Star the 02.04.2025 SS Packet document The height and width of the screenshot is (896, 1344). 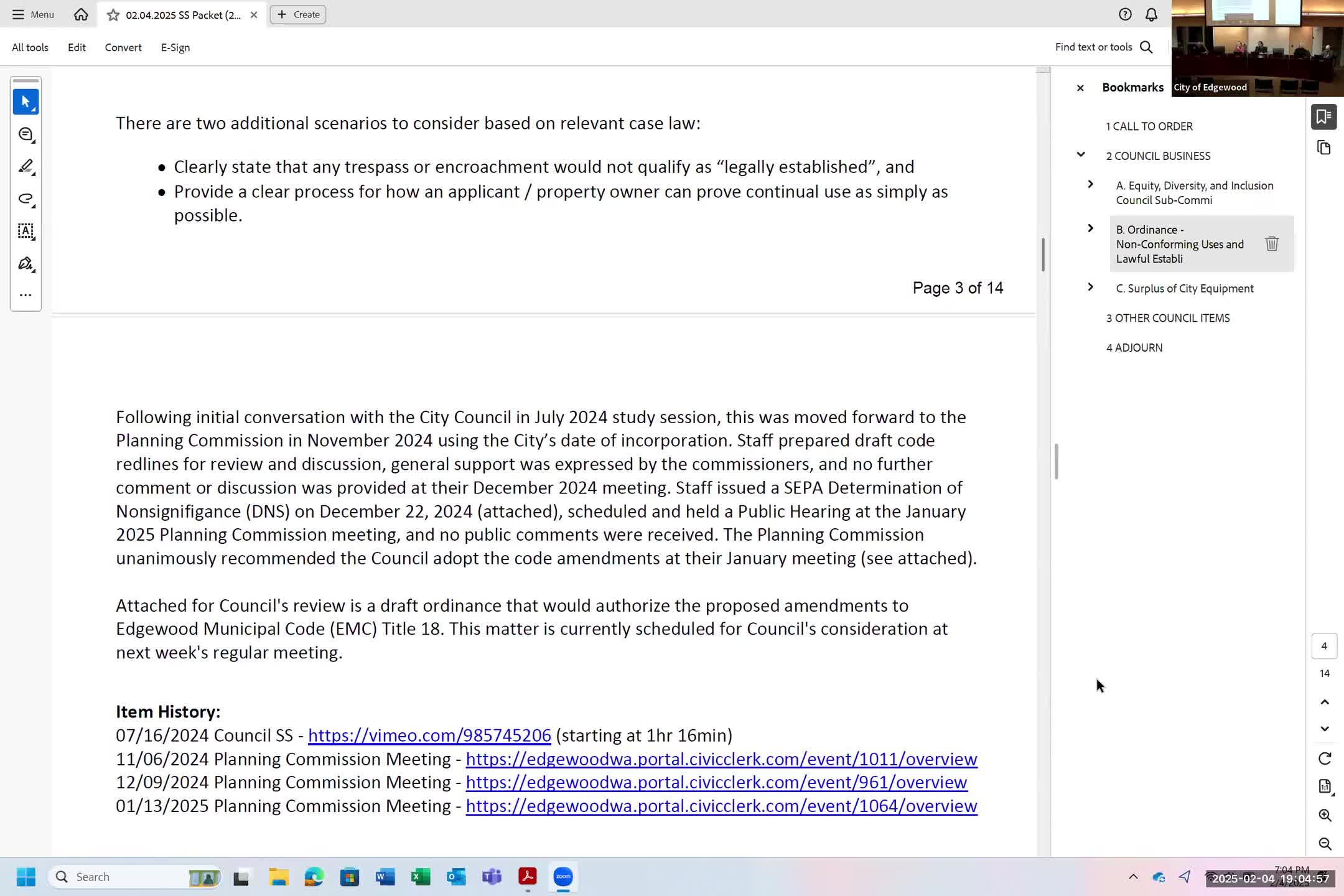pos(113,15)
